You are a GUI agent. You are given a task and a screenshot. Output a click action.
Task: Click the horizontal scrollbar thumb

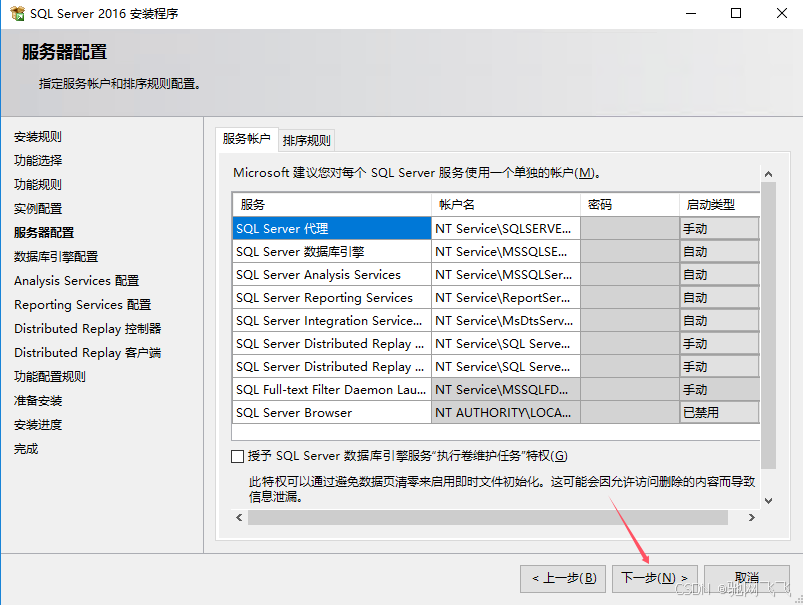point(488,517)
